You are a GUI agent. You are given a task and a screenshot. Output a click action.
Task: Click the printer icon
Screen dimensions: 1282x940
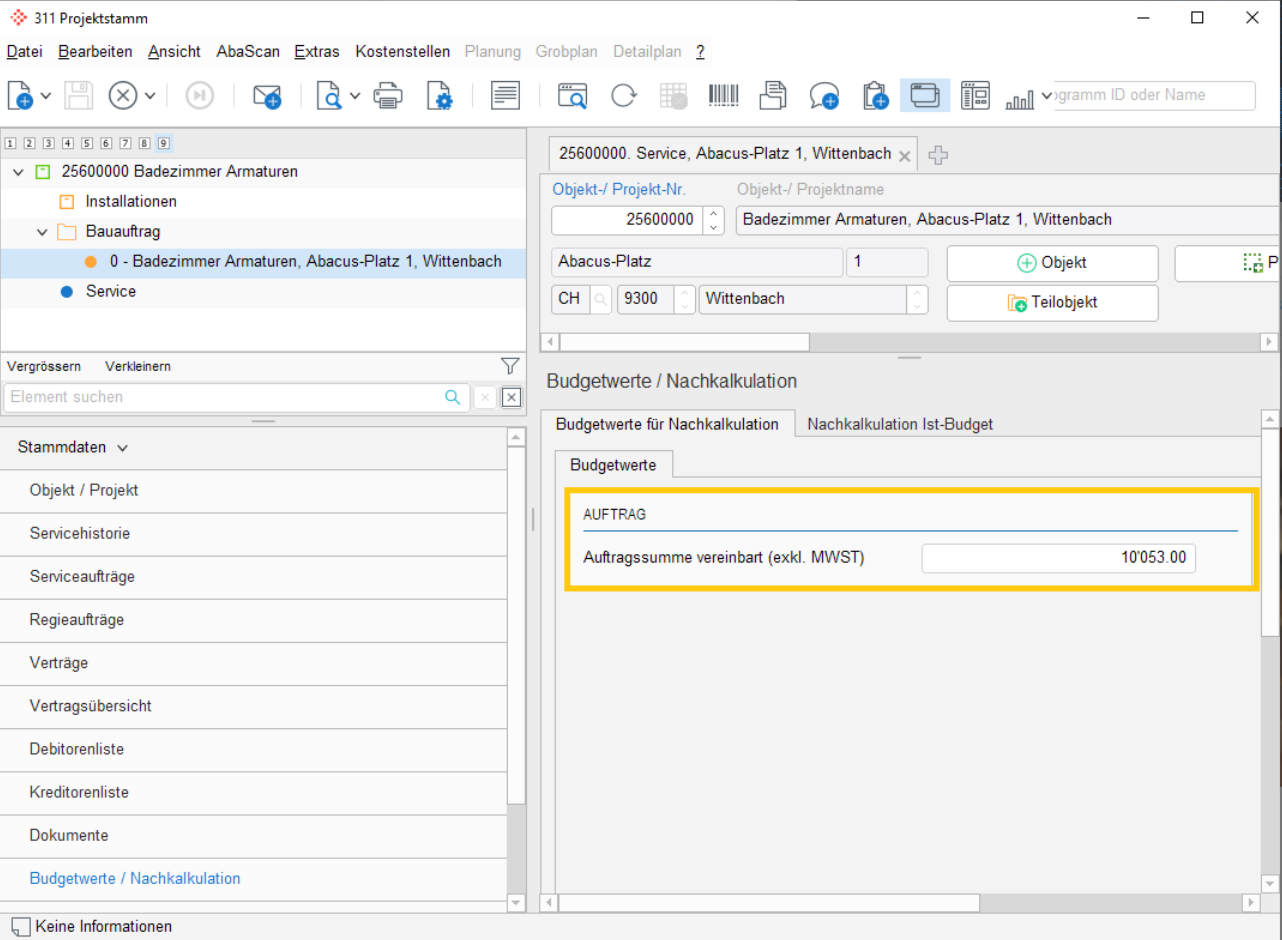[388, 96]
